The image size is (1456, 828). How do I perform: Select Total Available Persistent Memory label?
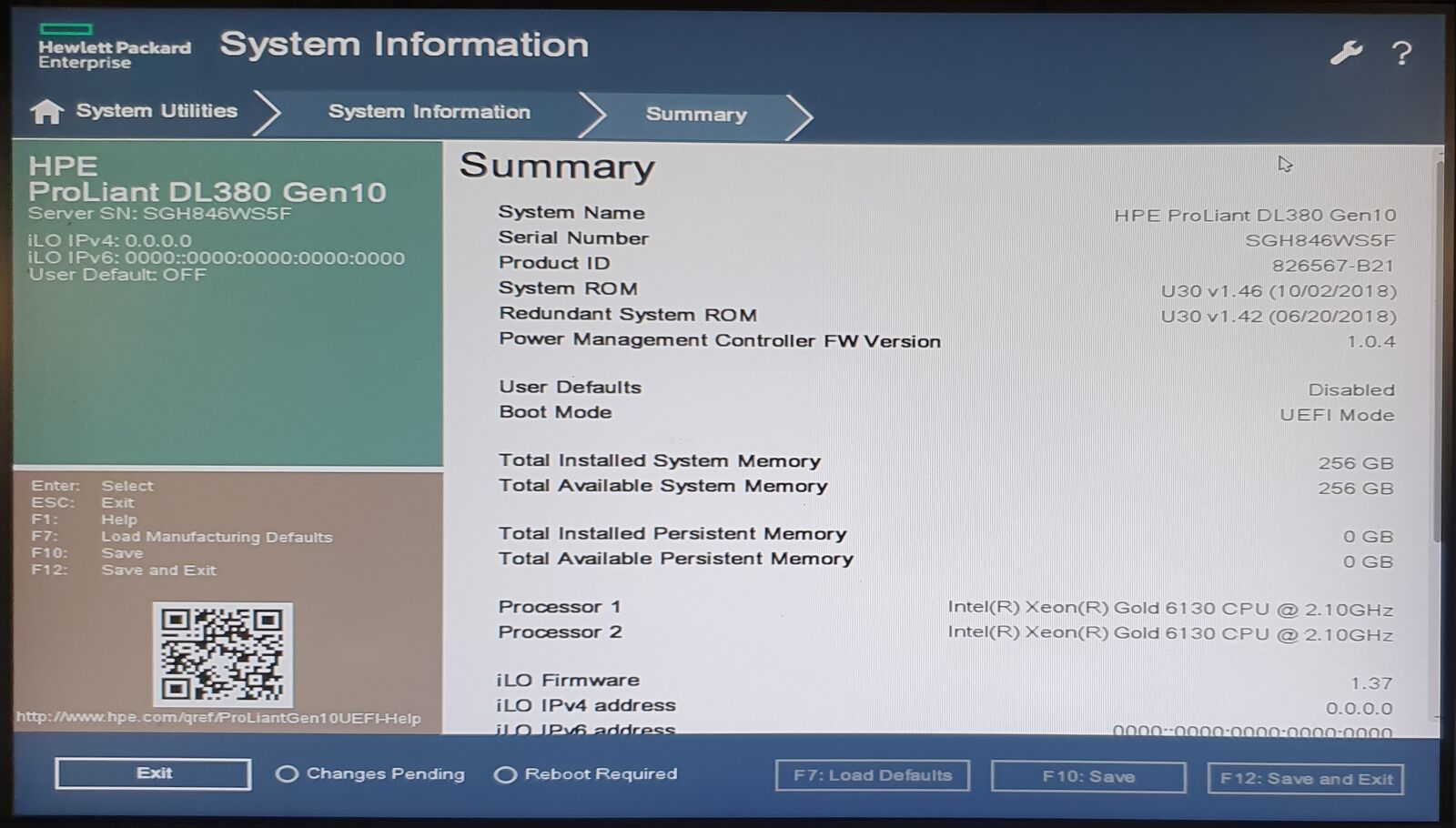point(676,559)
